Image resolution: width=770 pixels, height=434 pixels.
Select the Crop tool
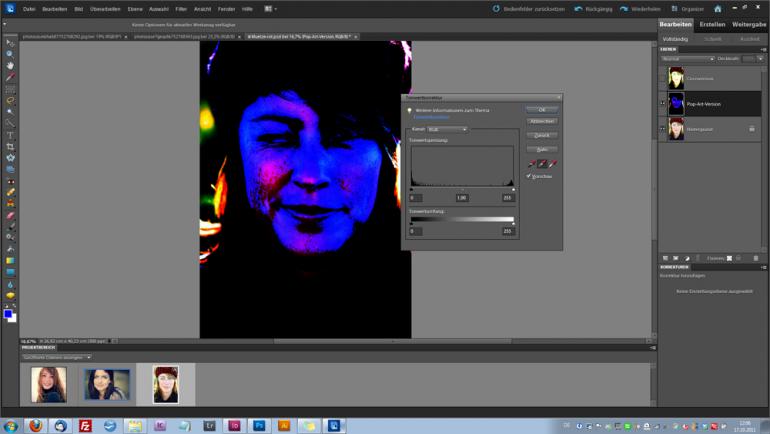click(x=10, y=146)
